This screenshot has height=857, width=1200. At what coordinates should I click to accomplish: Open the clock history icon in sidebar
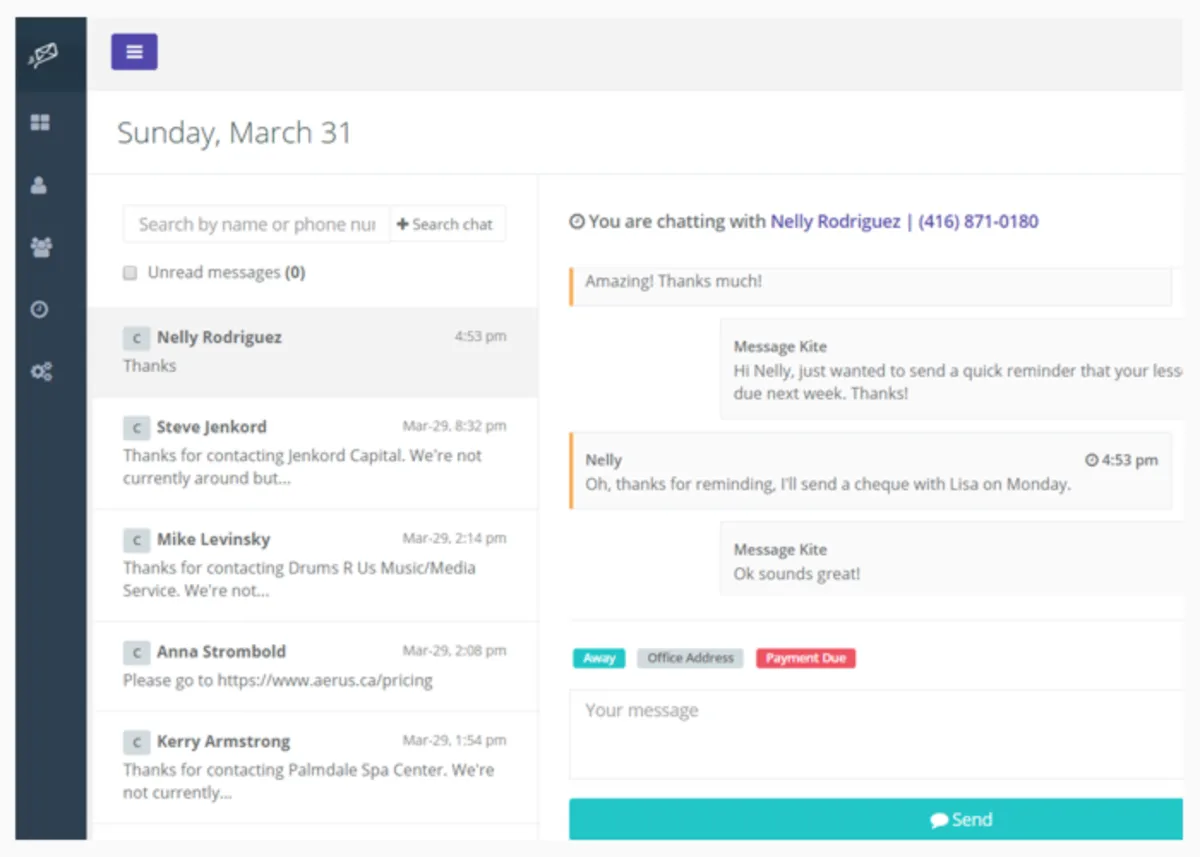coord(40,310)
